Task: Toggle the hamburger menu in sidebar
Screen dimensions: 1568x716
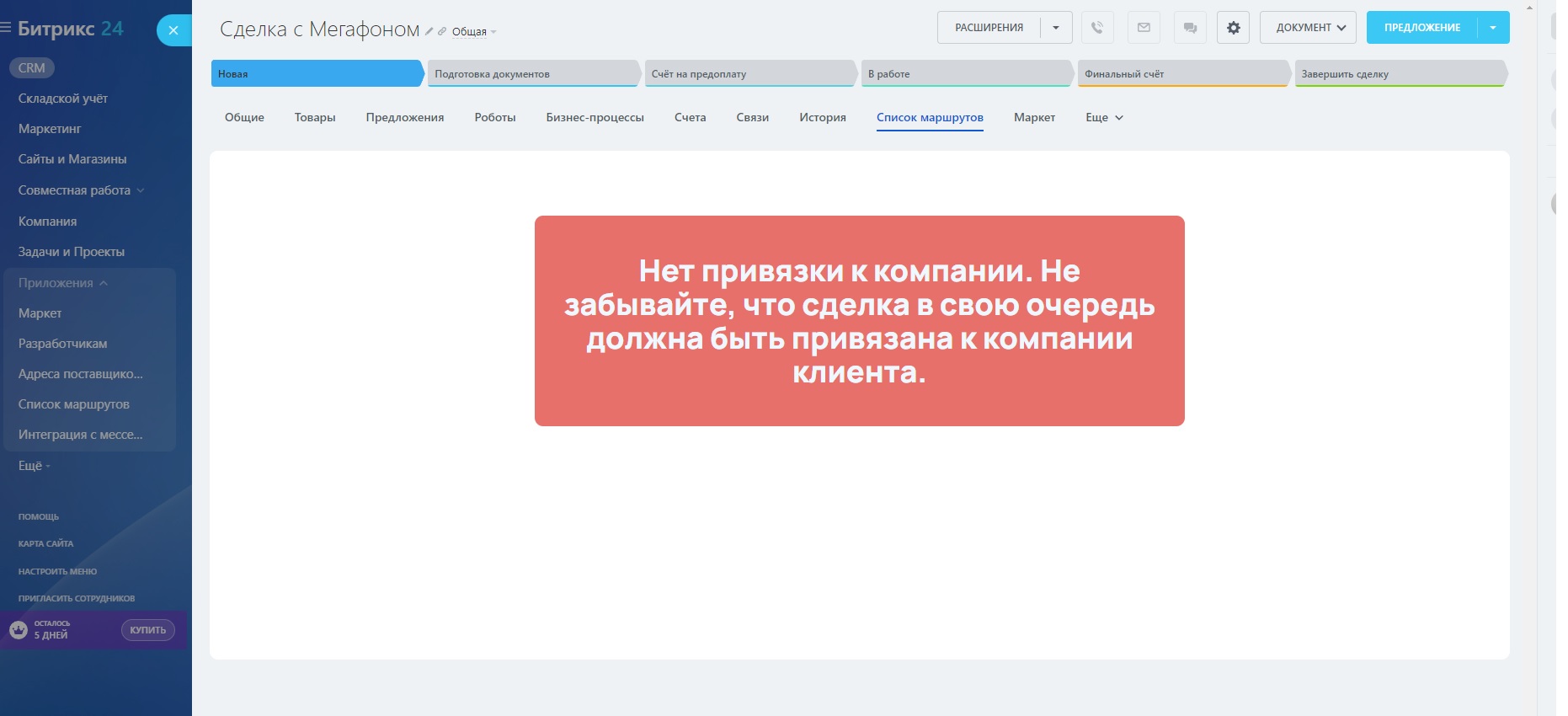Action: click(x=6, y=28)
